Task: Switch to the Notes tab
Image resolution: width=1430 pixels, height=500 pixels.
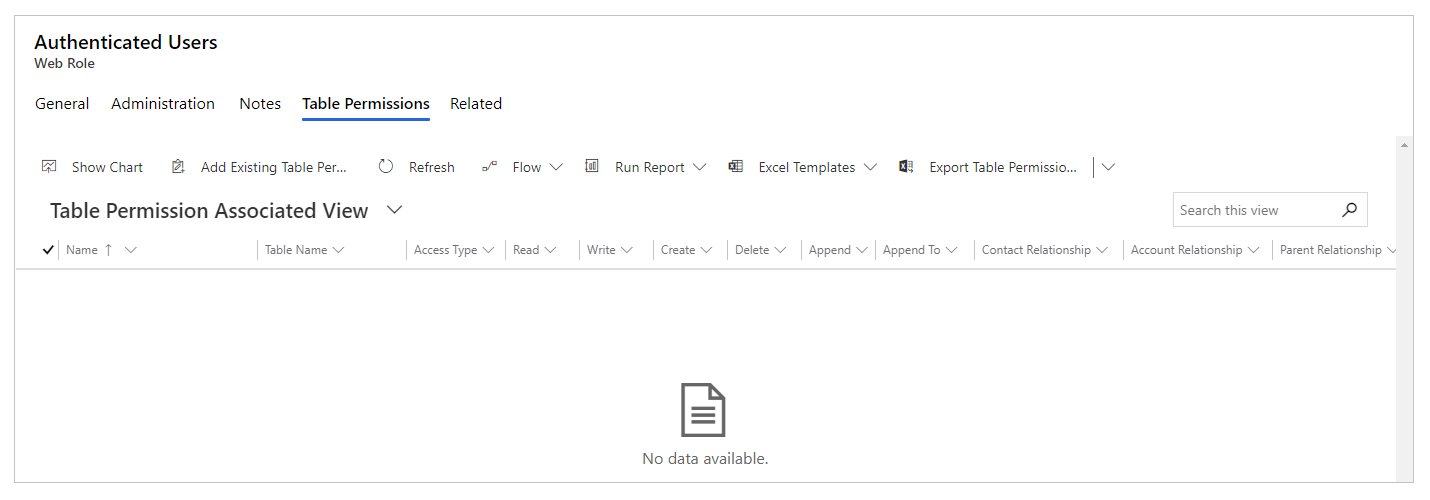Action: 260,104
